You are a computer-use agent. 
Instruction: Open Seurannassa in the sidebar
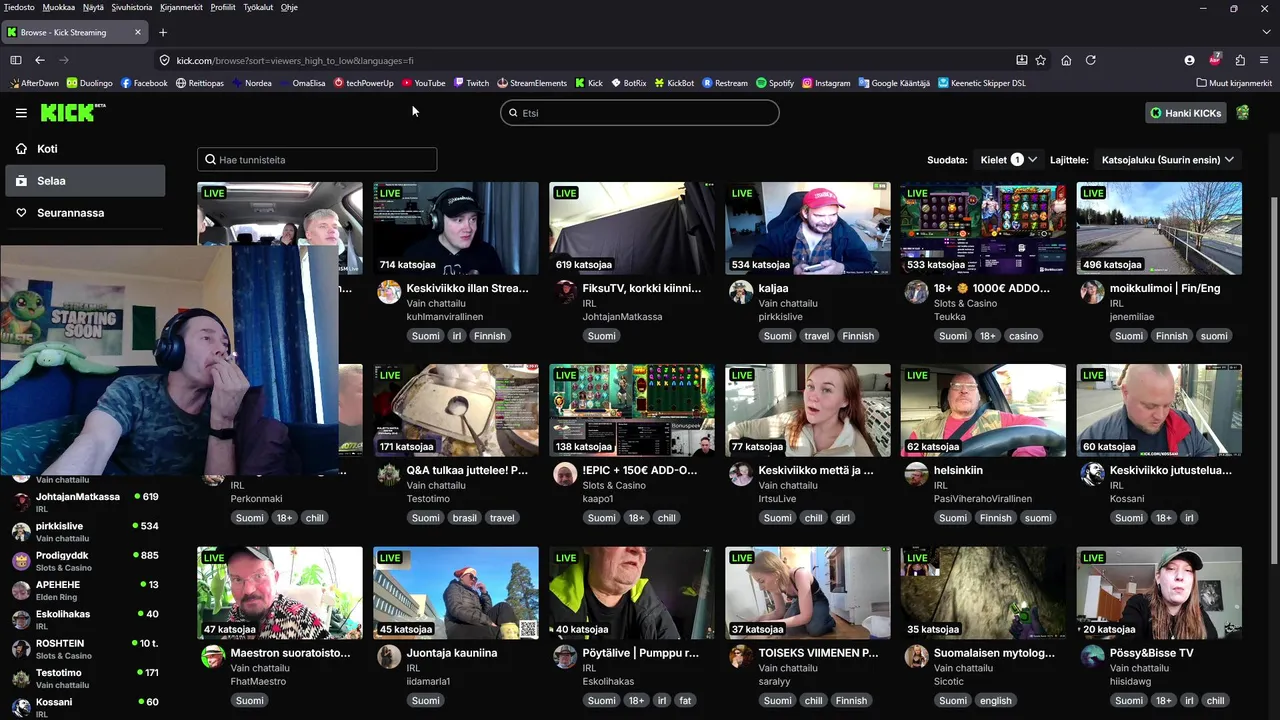pos(85,213)
